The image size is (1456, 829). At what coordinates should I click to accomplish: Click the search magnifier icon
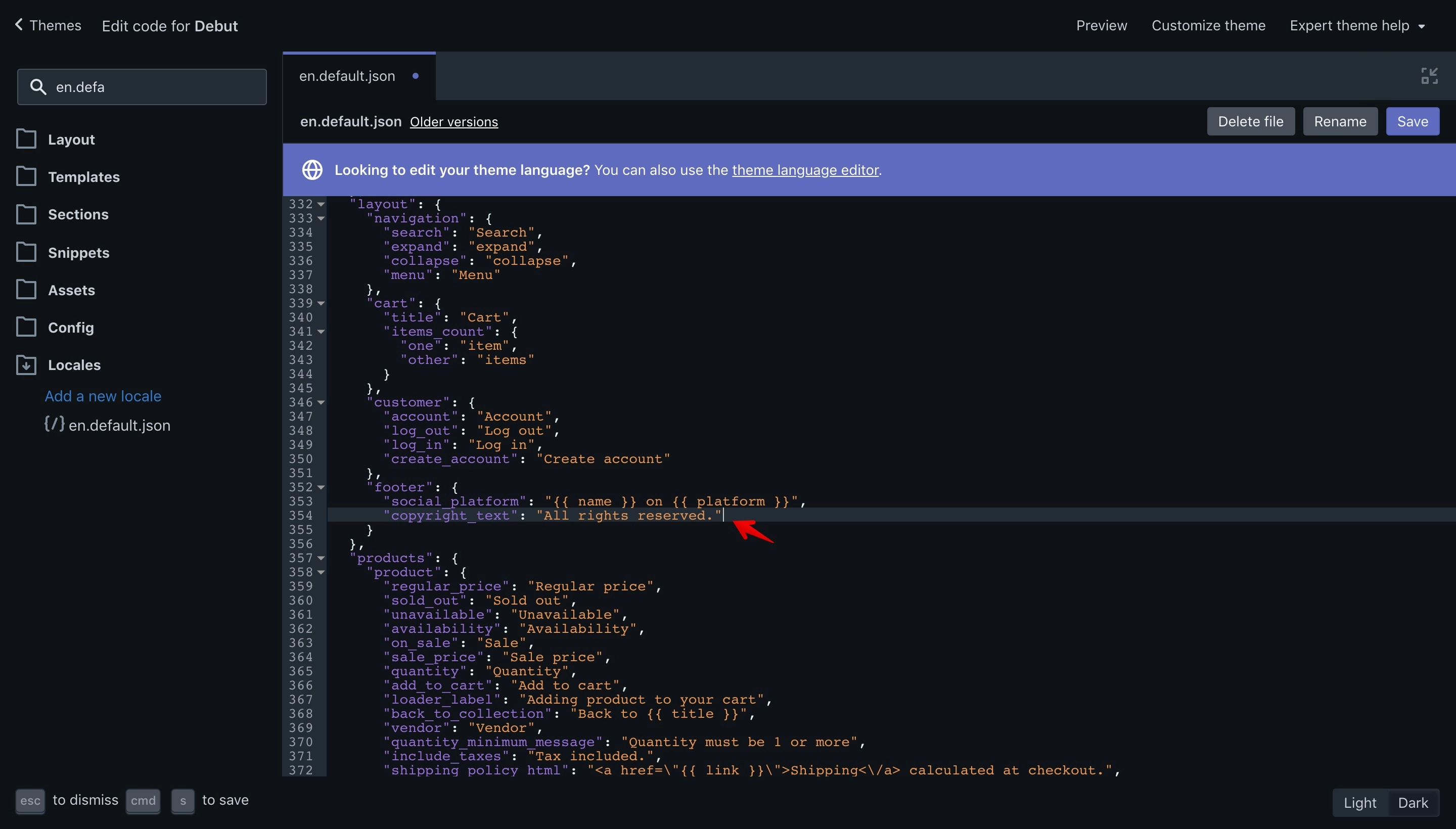pos(37,86)
